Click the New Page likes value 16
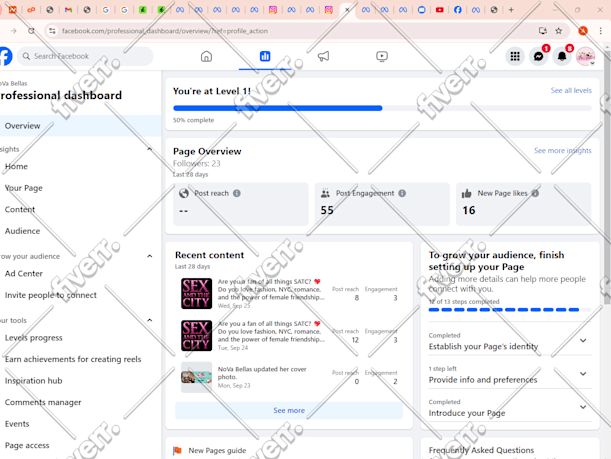The image size is (611, 459). click(469, 210)
